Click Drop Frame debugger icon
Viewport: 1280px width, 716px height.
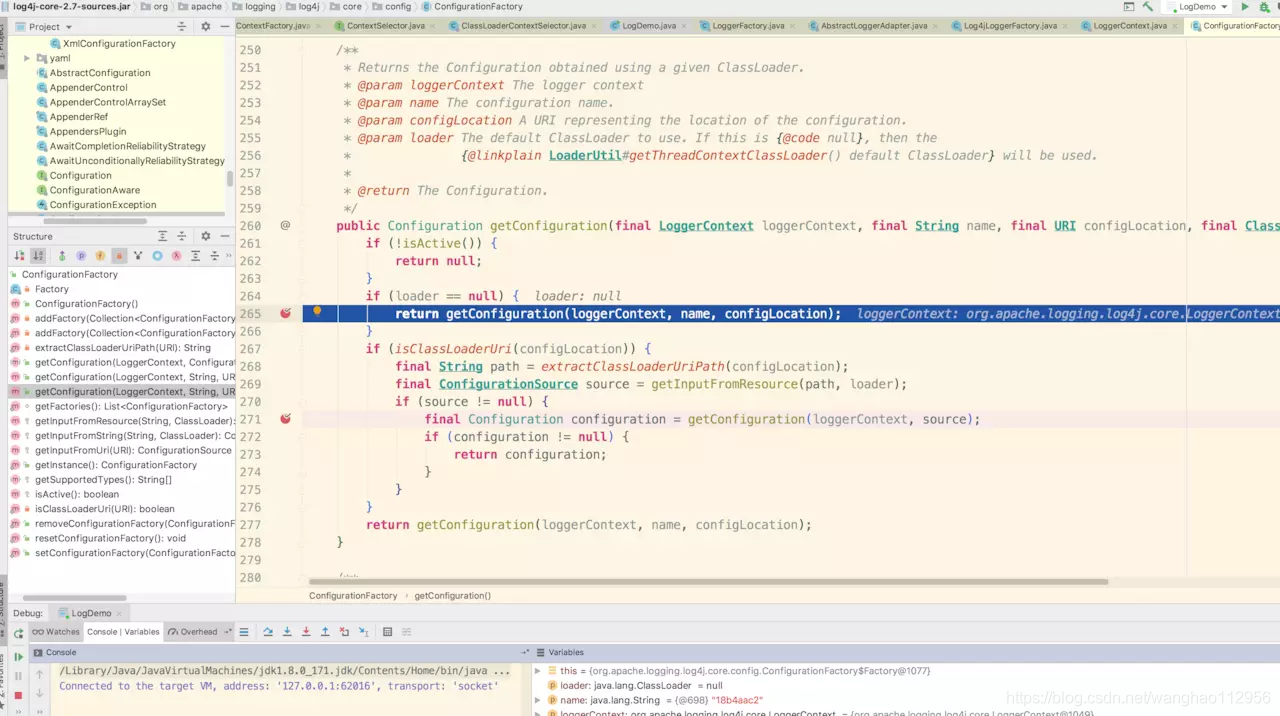coord(344,632)
